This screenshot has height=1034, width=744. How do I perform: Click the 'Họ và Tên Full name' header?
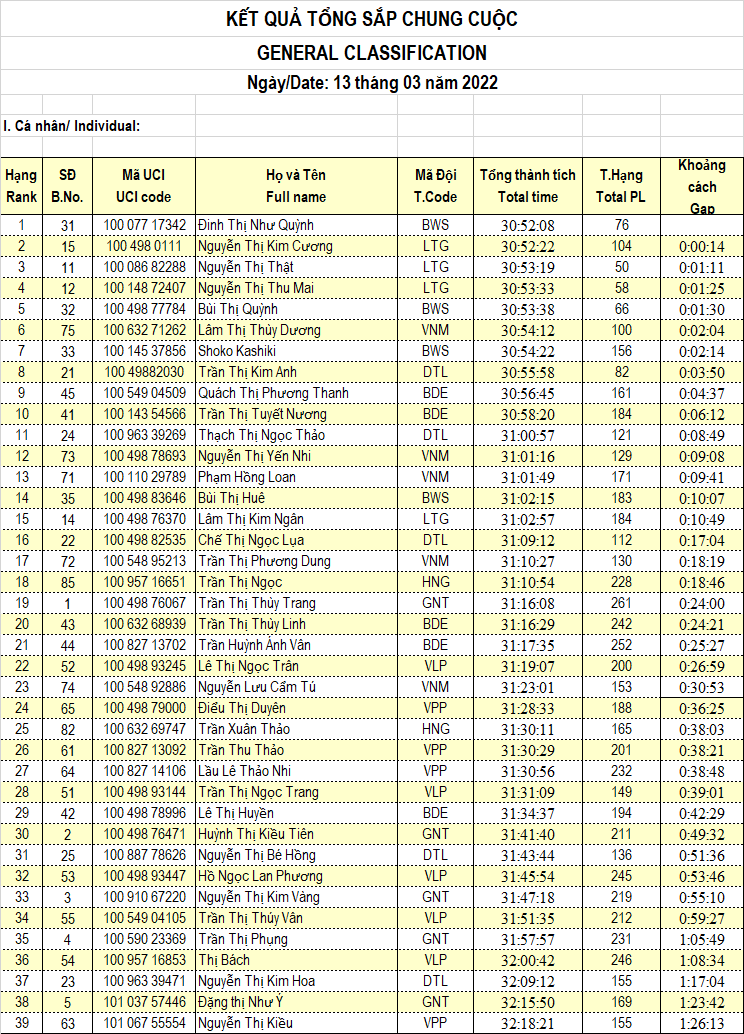tap(296, 186)
